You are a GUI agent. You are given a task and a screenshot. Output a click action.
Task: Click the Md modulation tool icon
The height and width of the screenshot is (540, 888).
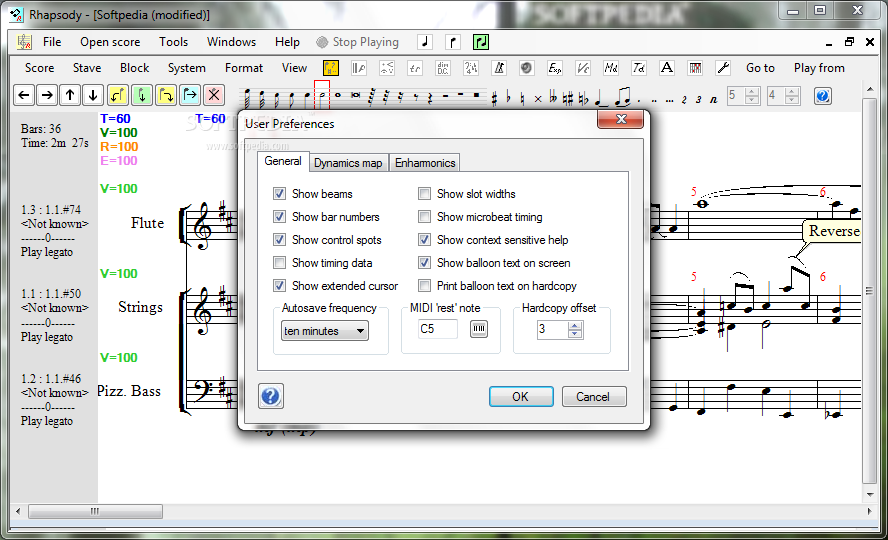point(610,68)
